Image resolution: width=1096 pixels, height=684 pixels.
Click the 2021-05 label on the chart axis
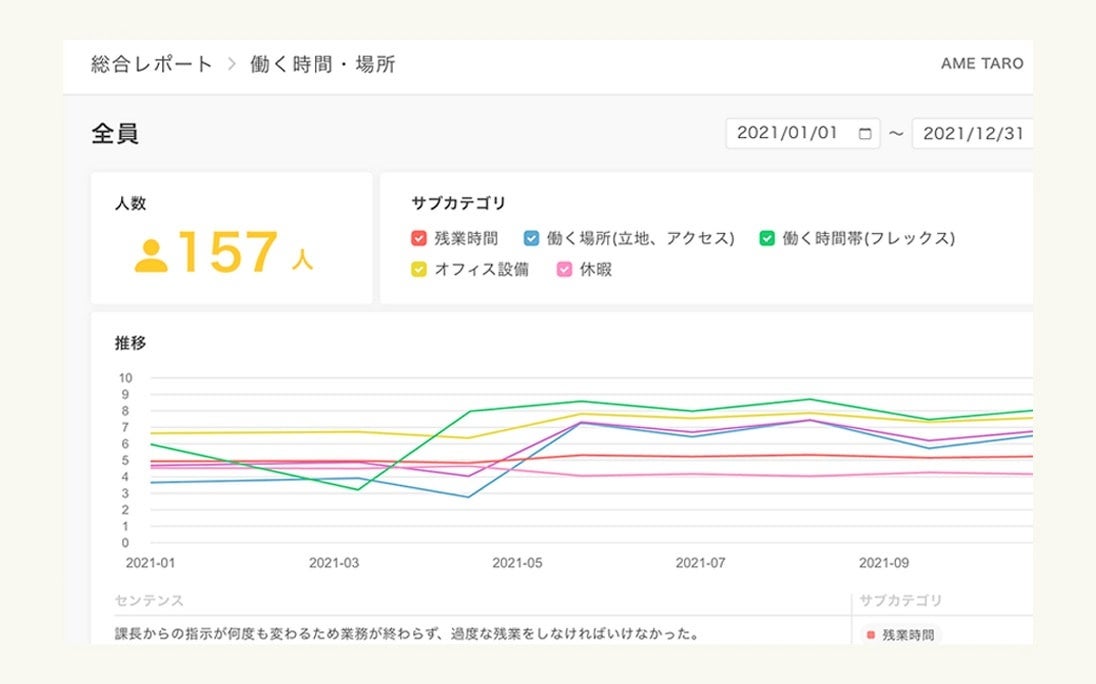click(x=516, y=563)
